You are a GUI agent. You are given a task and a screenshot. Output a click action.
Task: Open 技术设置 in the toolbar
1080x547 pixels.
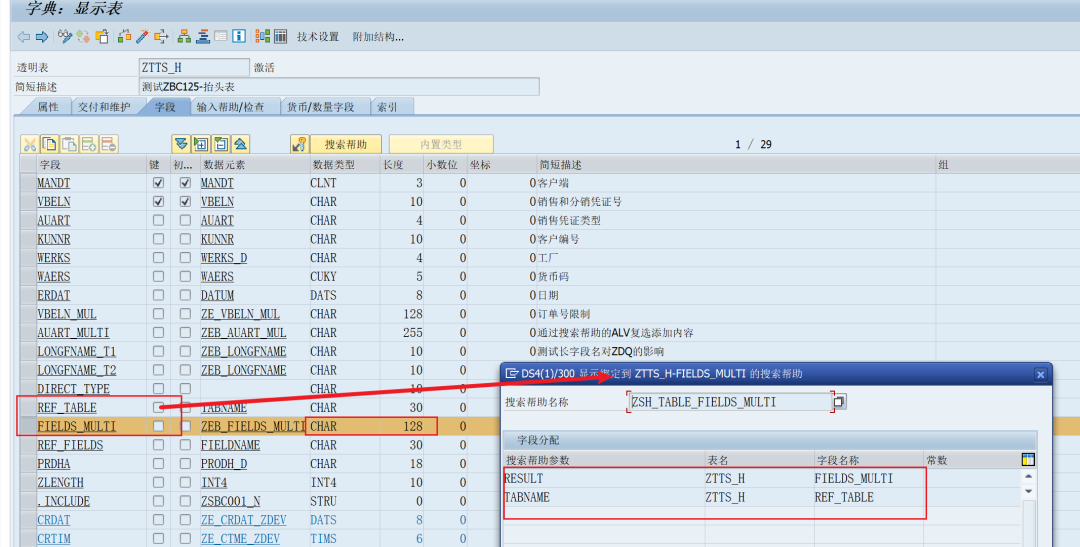(x=318, y=37)
